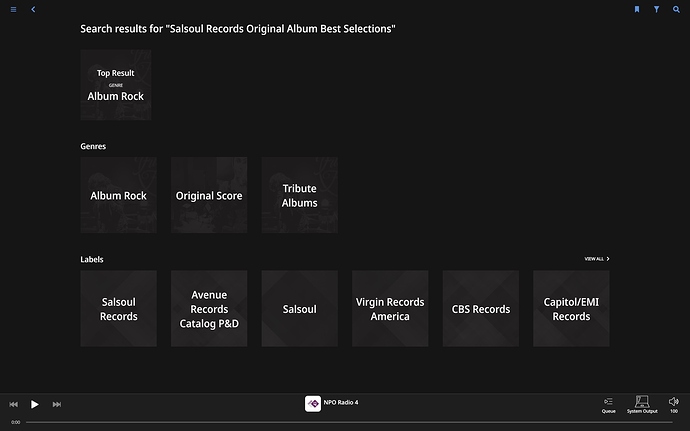Go back with the left arrow
Screen dimensions: 690x431
[33, 9]
